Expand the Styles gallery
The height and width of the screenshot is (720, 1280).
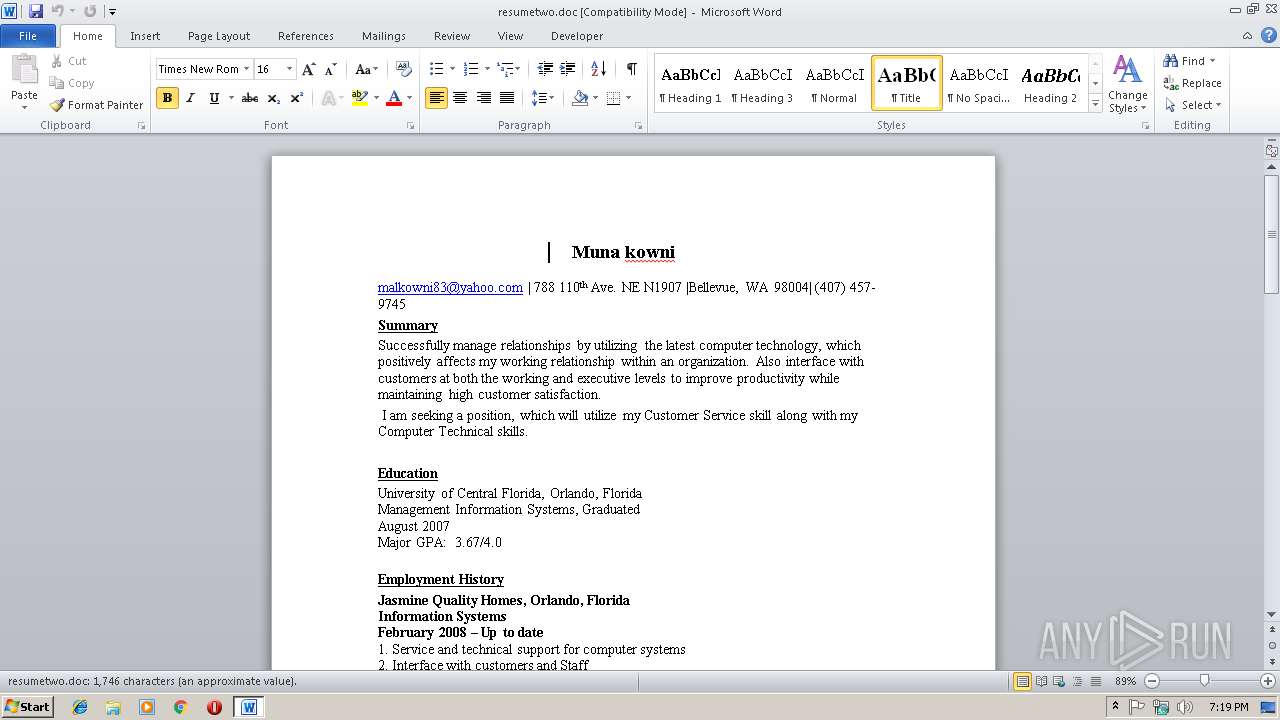pyautogui.click(x=1096, y=105)
